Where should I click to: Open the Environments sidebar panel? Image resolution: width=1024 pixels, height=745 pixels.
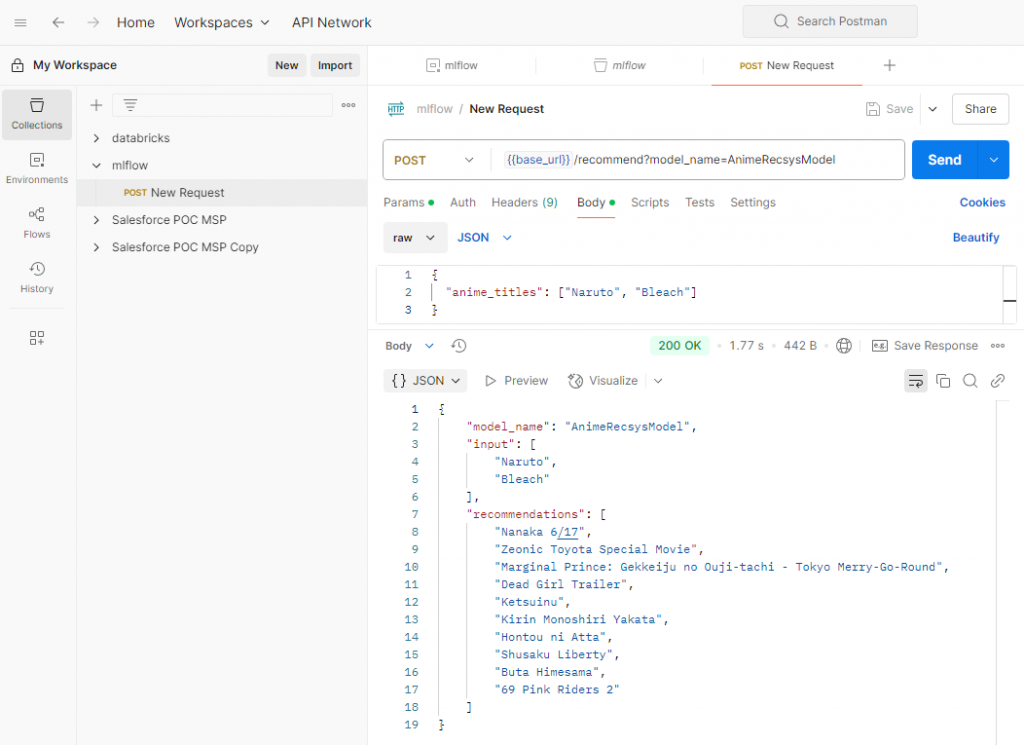(37, 168)
